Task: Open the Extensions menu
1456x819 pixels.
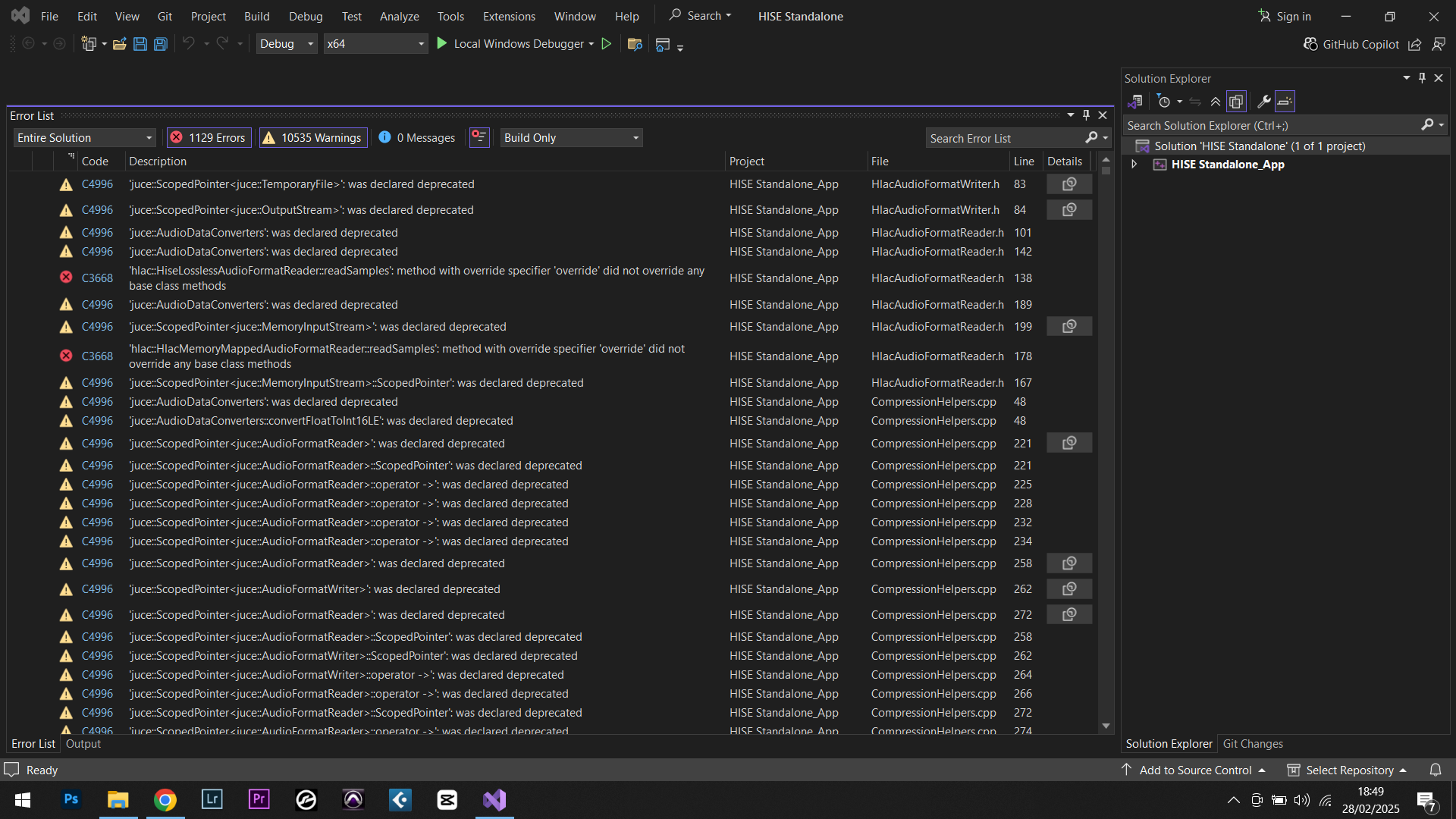Action: 509,16
